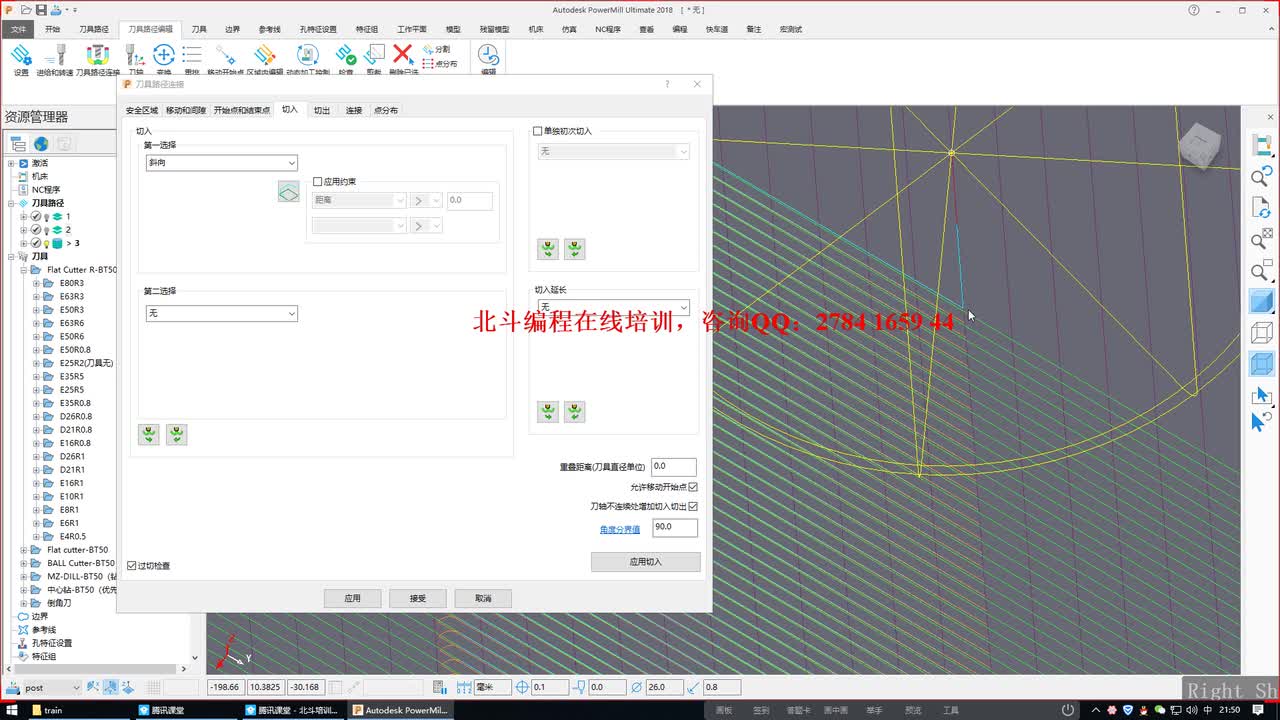Open the 文件 file menu
This screenshot has height=720, width=1280.
pos(18,29)
